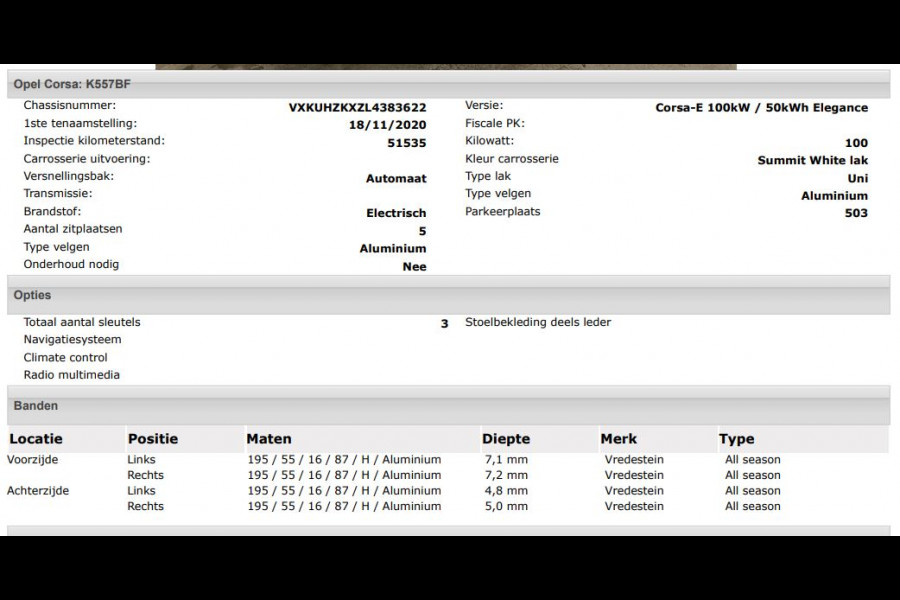The image size is (900, 600).
Task: Click the Versnellingsbak label
Action: pyautogui.click(x=69, y=176)
